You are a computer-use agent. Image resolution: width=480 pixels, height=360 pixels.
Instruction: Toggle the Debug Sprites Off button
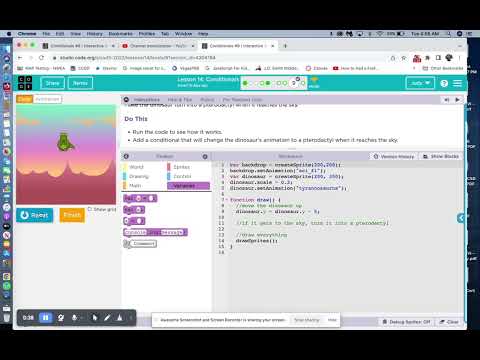[x=406, y=322]
